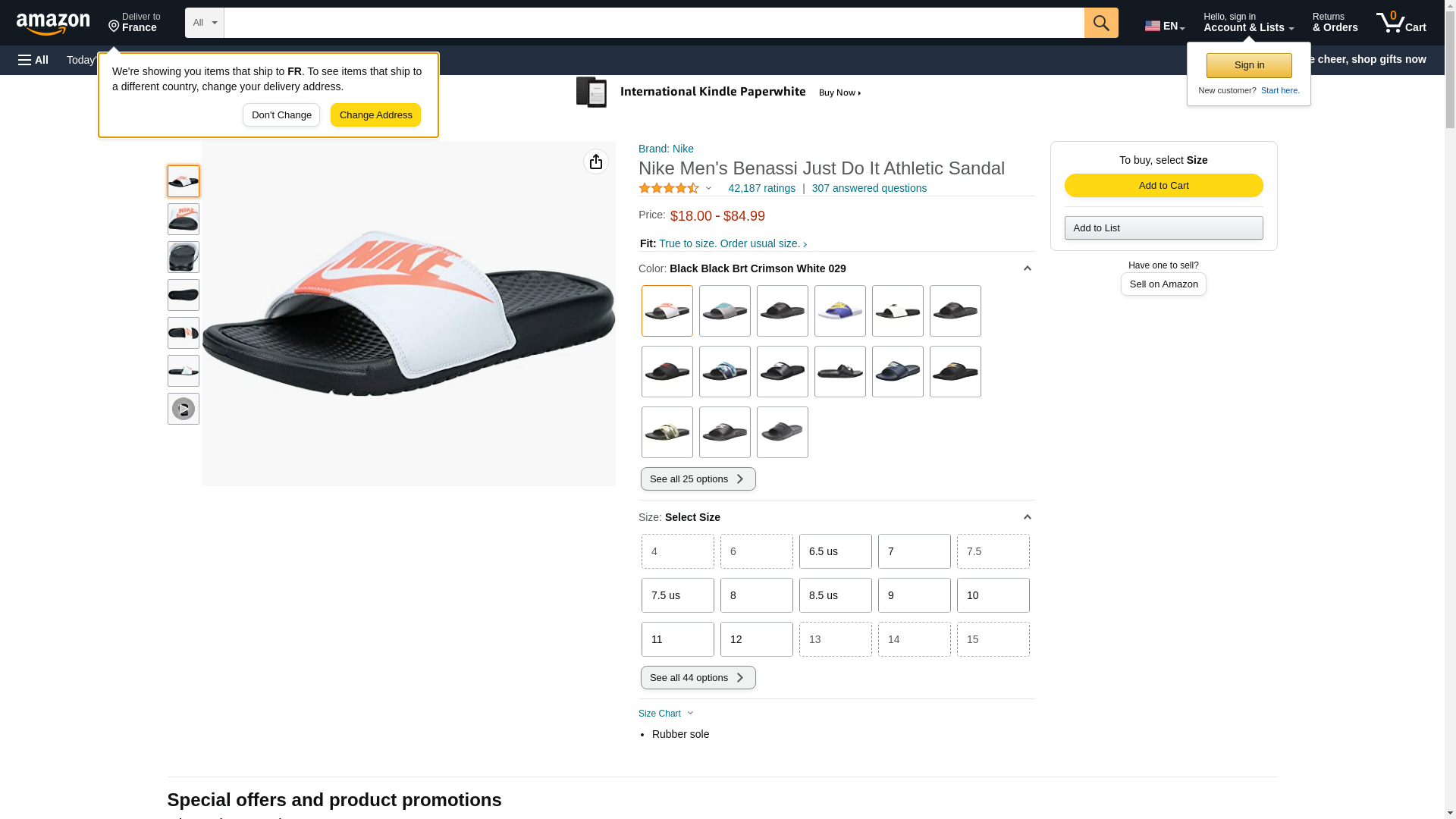Click into the search input field
This screenshot has height=819, width=1456.
(654, 23)
